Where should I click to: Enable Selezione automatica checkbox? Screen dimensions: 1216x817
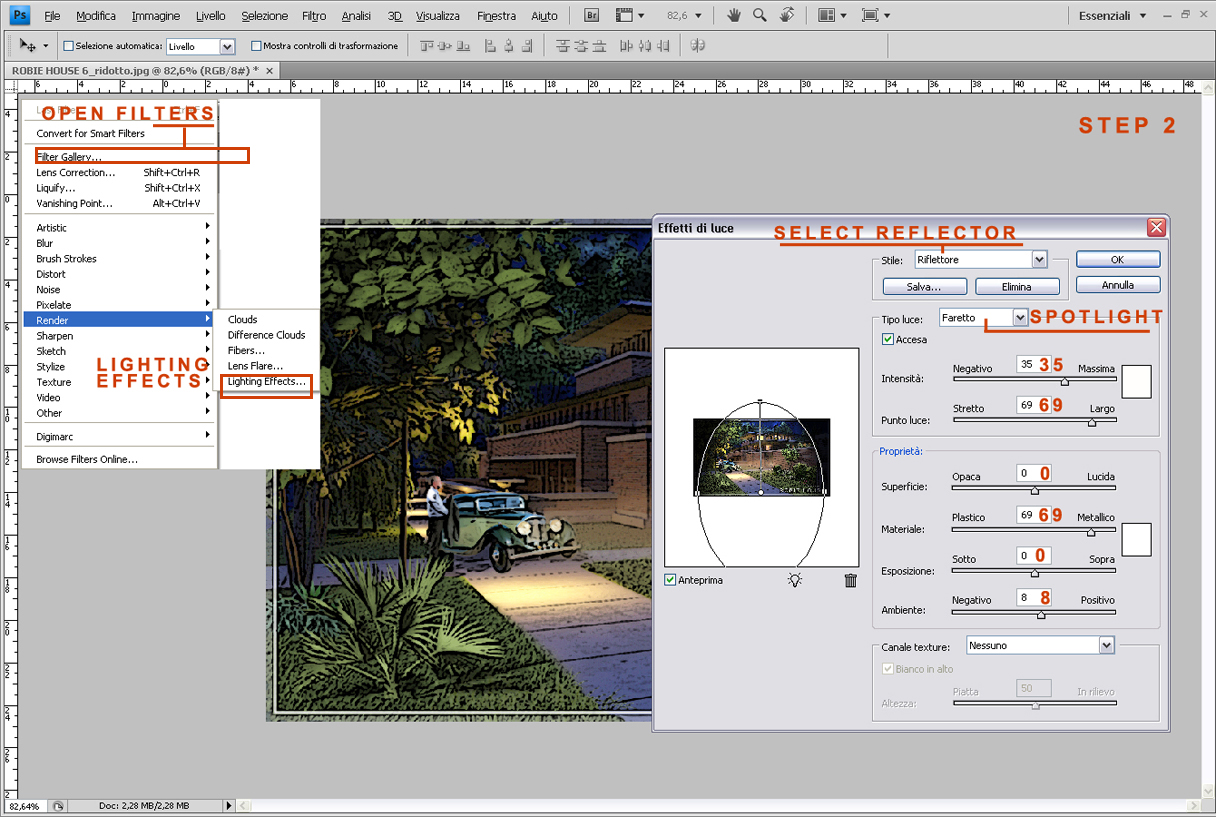click(x=68, y=45)
